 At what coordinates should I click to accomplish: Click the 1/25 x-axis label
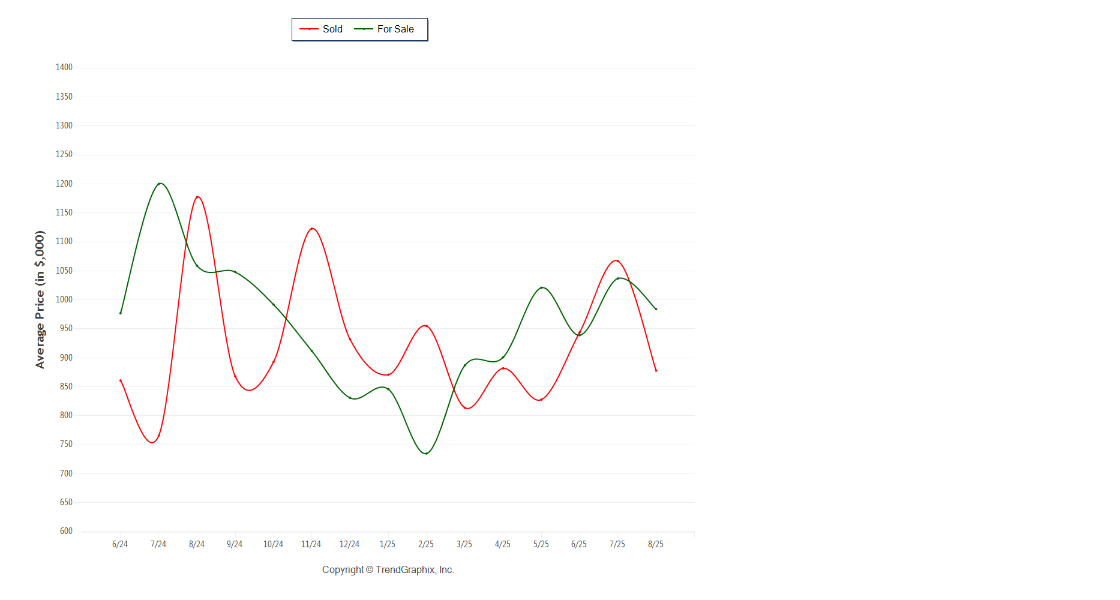coord(388,544)
